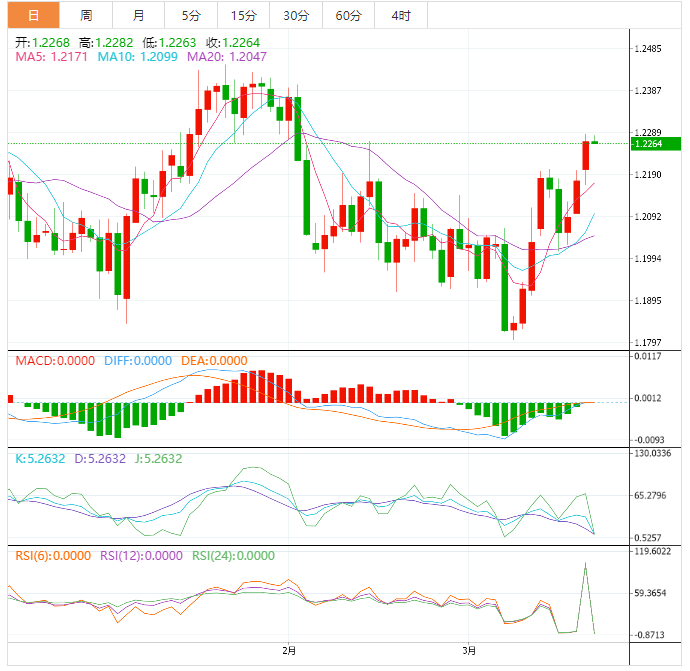Screen dimensions: 690x671
Task: Switch to the 5分 interval tab
Action: coord(190,15)
